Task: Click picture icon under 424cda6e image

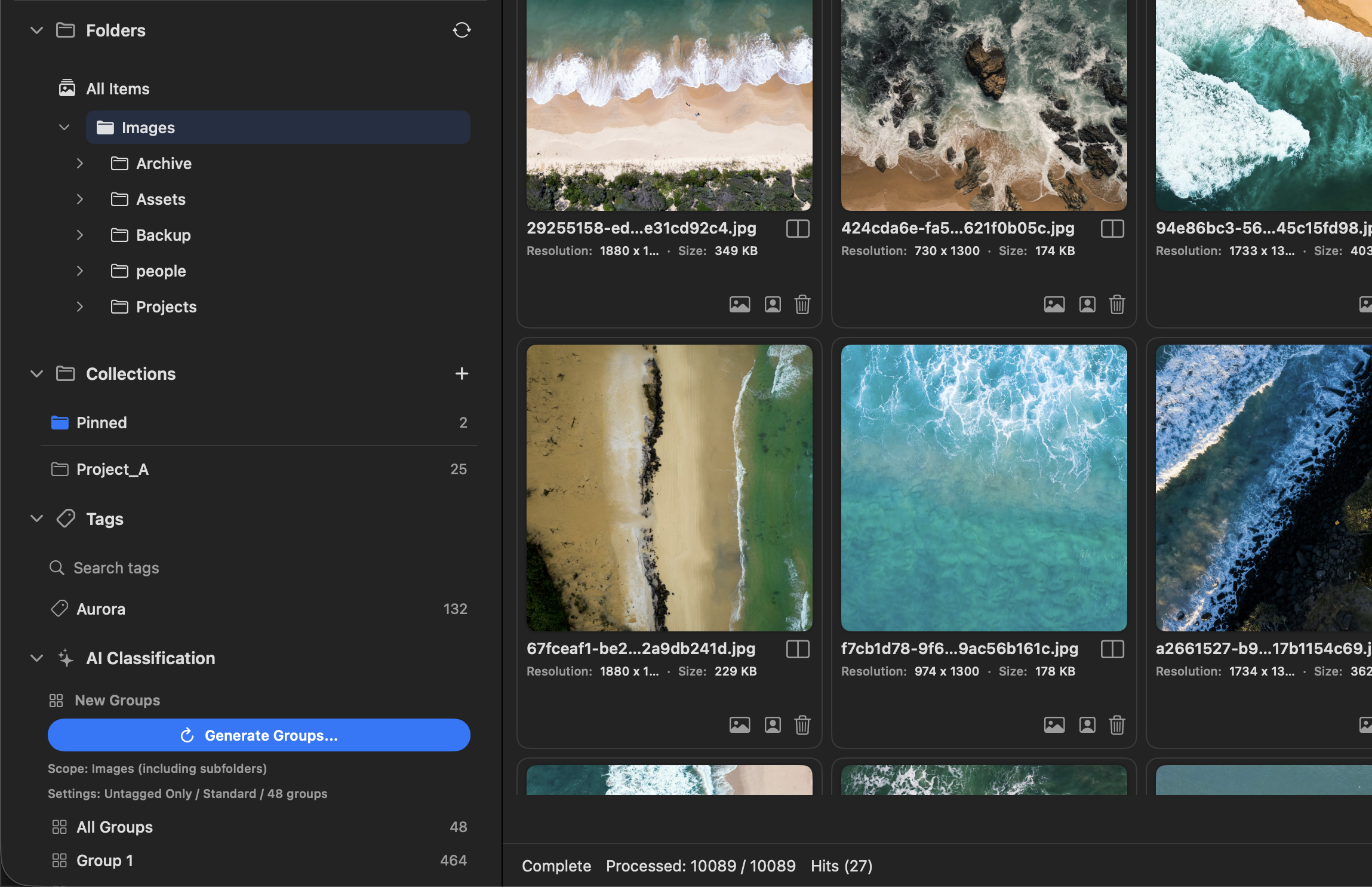Action: coord(1054,305)
